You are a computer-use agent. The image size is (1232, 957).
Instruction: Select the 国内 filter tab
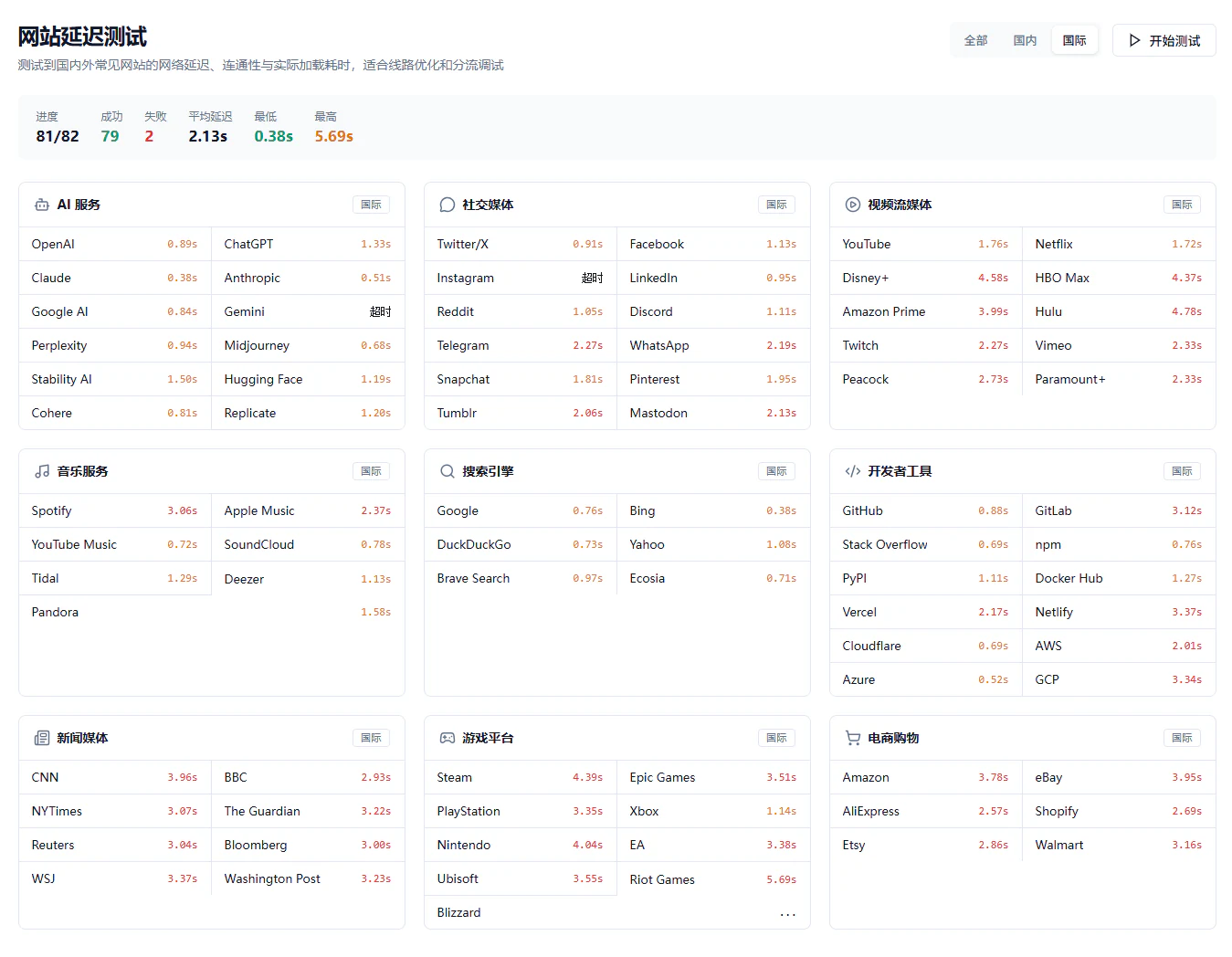tap(1025, 40)
